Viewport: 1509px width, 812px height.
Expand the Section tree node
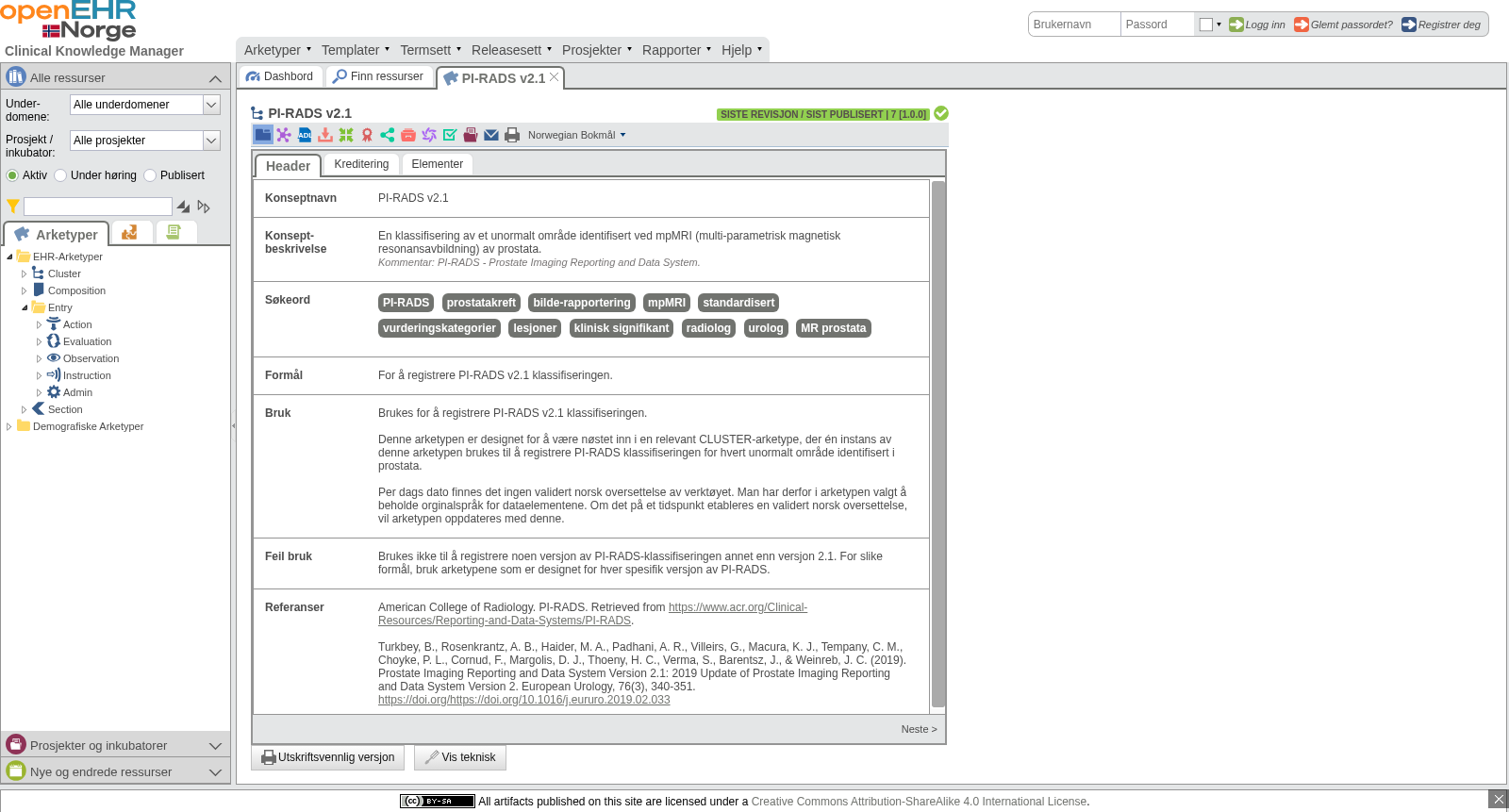(x=25, y=410)
